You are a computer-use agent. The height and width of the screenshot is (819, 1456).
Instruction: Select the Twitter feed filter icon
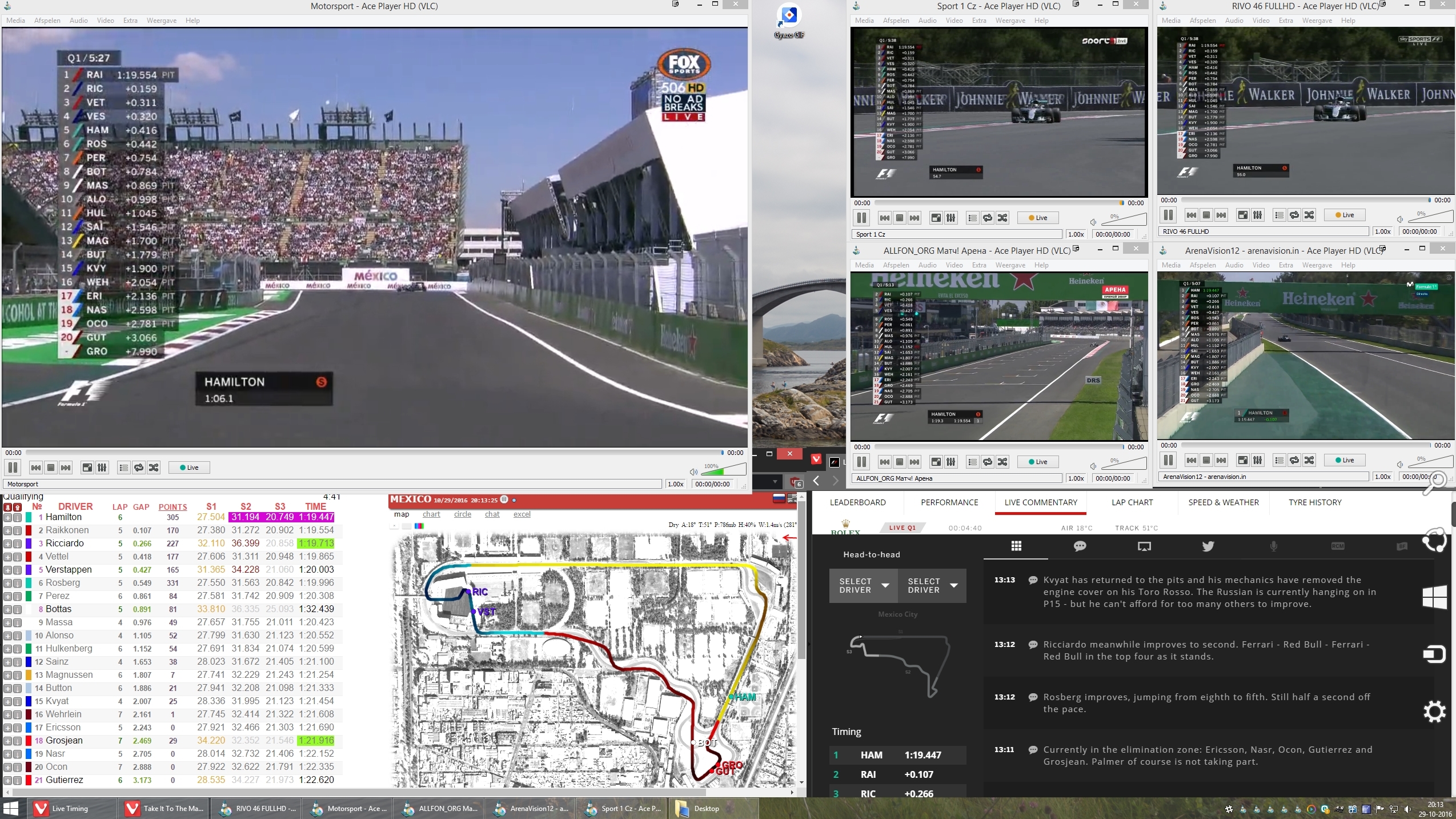[1208, 546]
